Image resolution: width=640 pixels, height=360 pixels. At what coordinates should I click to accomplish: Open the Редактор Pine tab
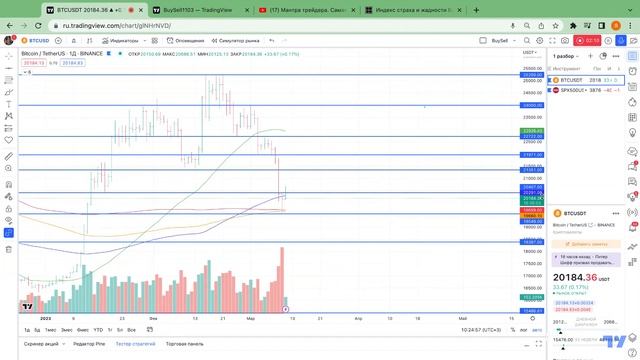pyautogui.click(x=89, y=344)
